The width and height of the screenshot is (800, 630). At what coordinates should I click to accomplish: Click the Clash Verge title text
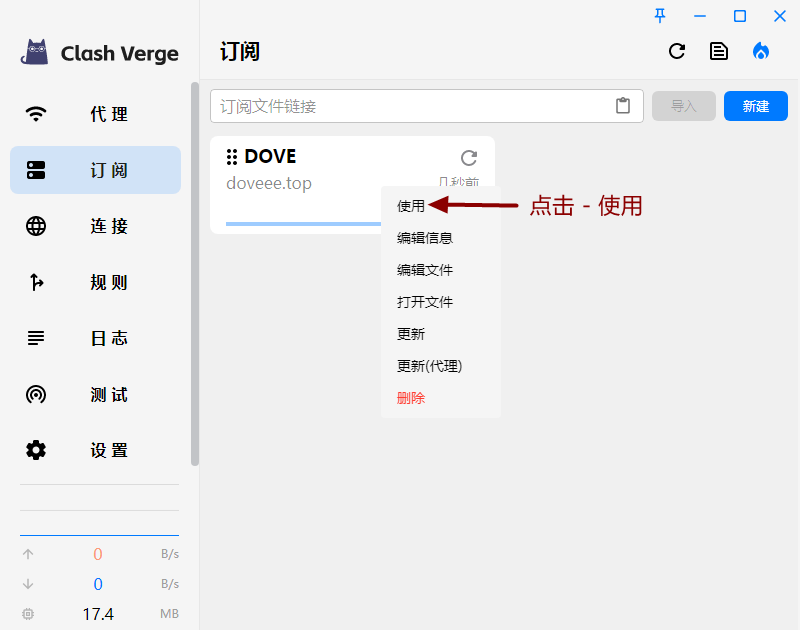point(119,53)
